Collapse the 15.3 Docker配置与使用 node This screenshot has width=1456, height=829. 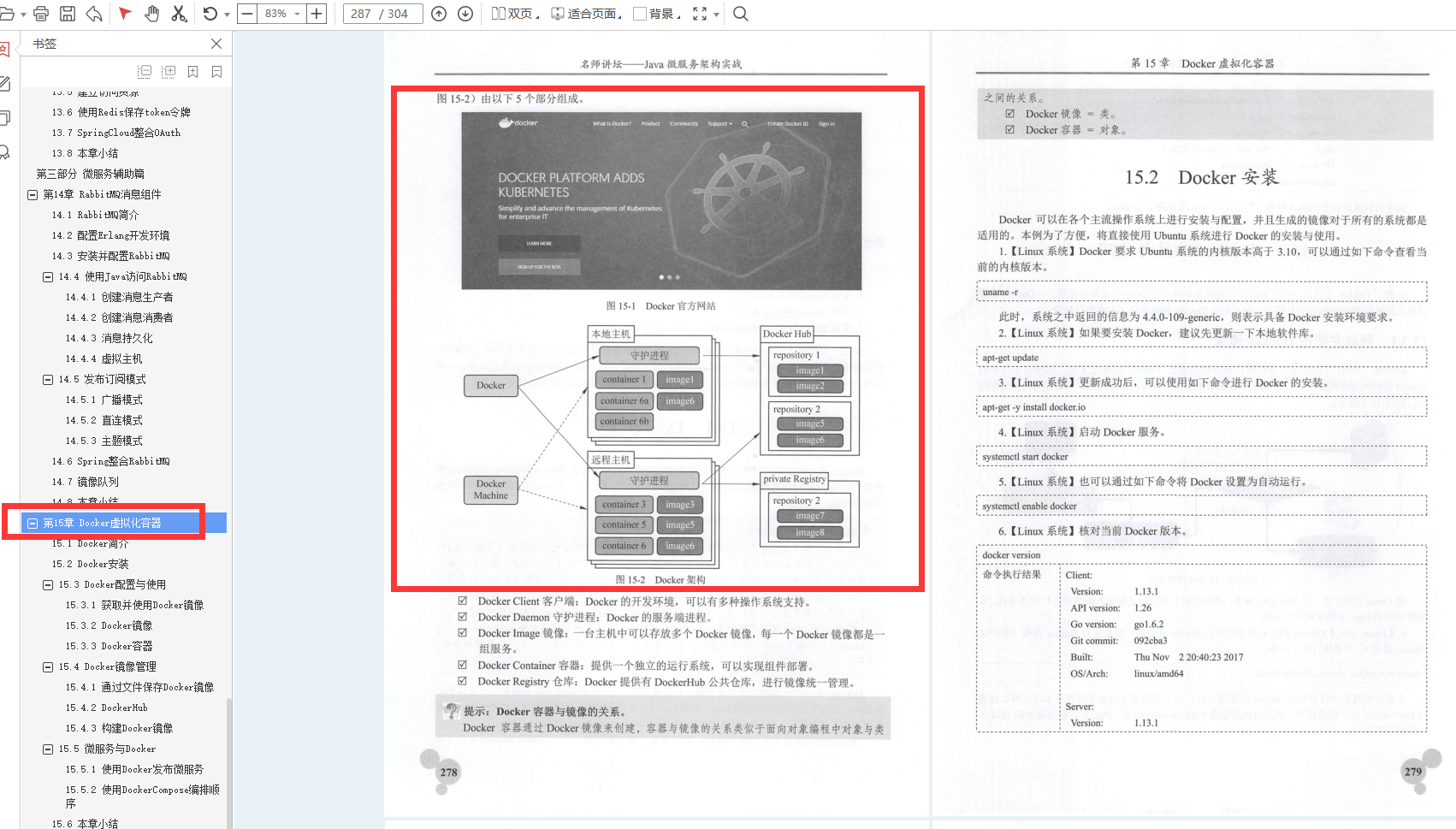click(x=48, y=585)
